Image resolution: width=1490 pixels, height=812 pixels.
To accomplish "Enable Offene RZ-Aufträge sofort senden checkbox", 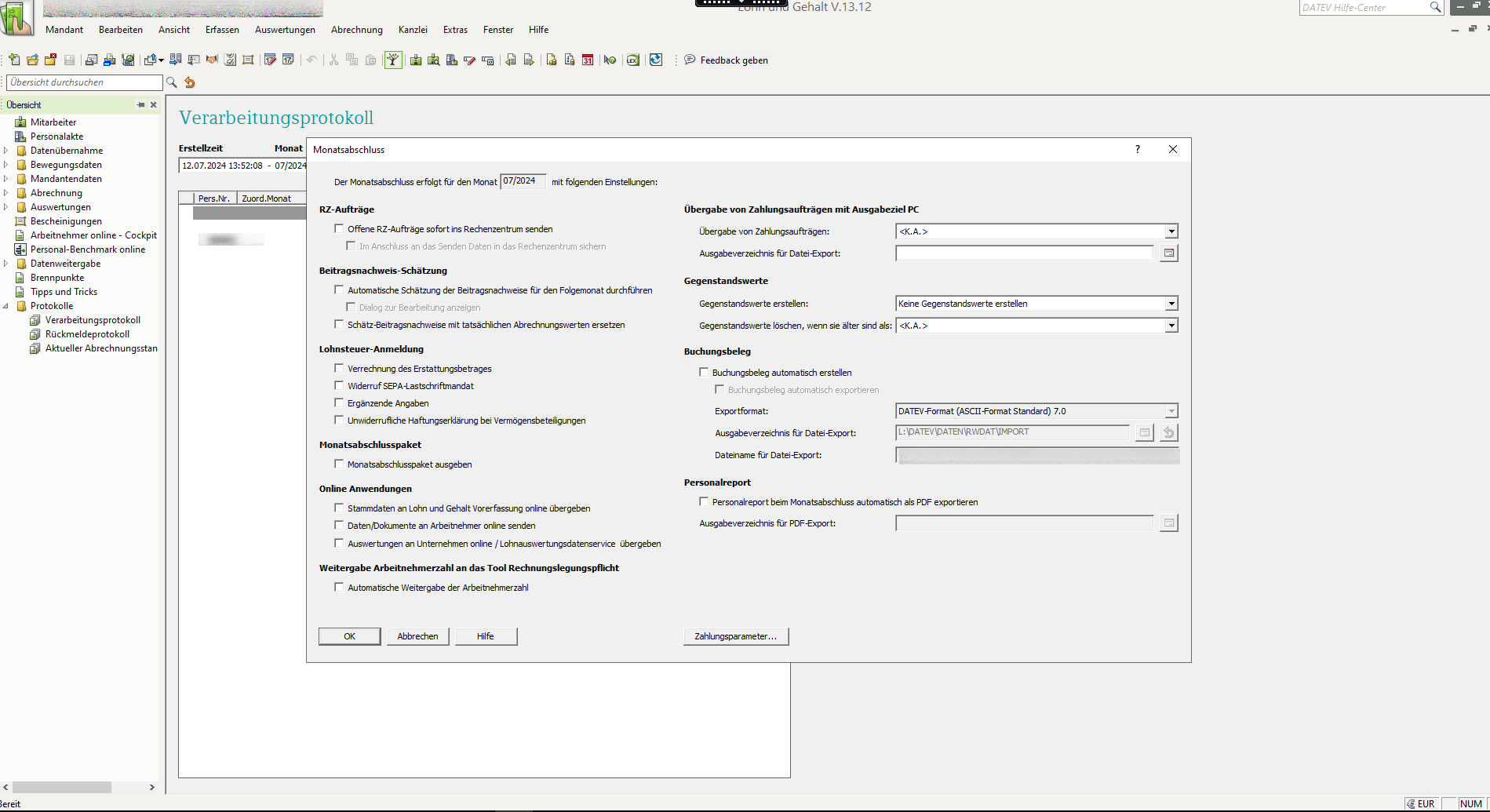I will (339, 229).
